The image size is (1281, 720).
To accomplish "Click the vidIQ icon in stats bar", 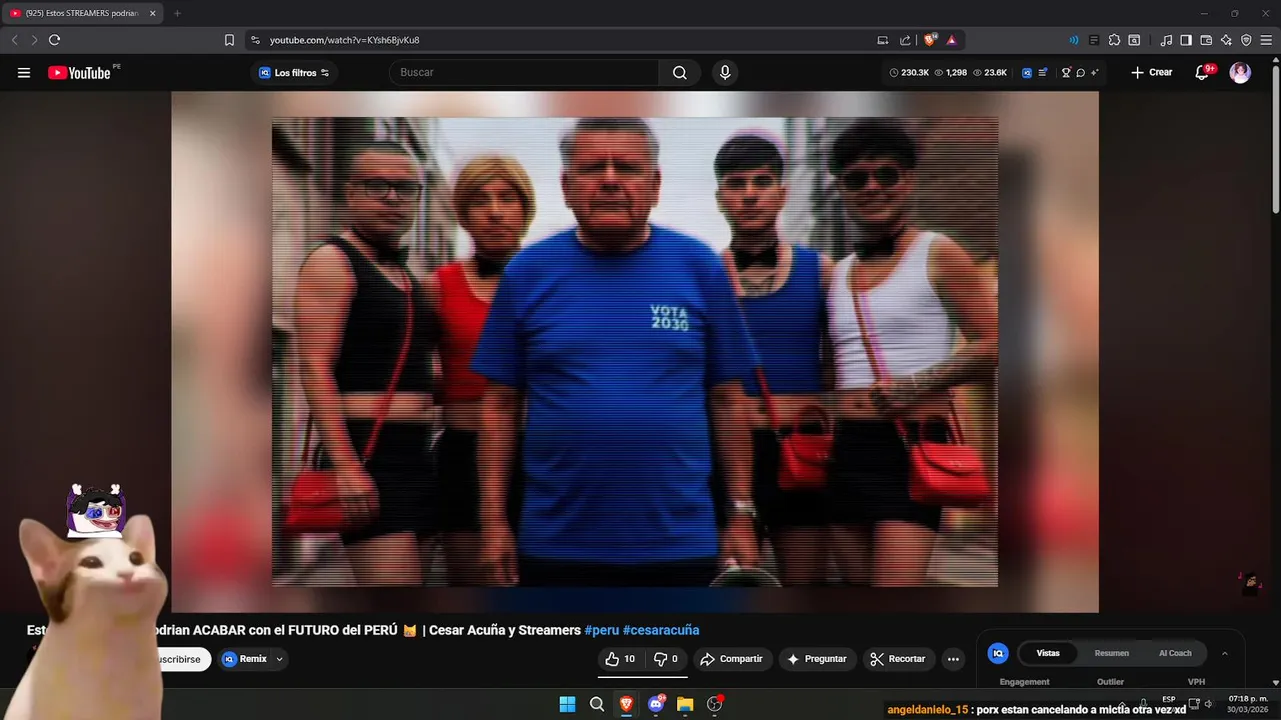I will click(1028, 72).
